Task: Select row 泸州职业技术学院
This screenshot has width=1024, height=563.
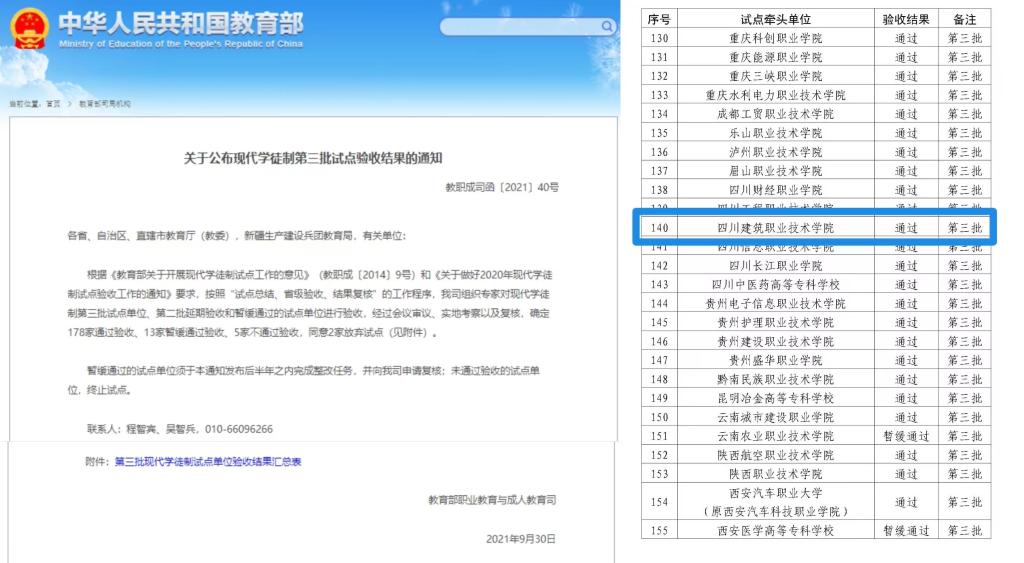Action: coord(816,152)
